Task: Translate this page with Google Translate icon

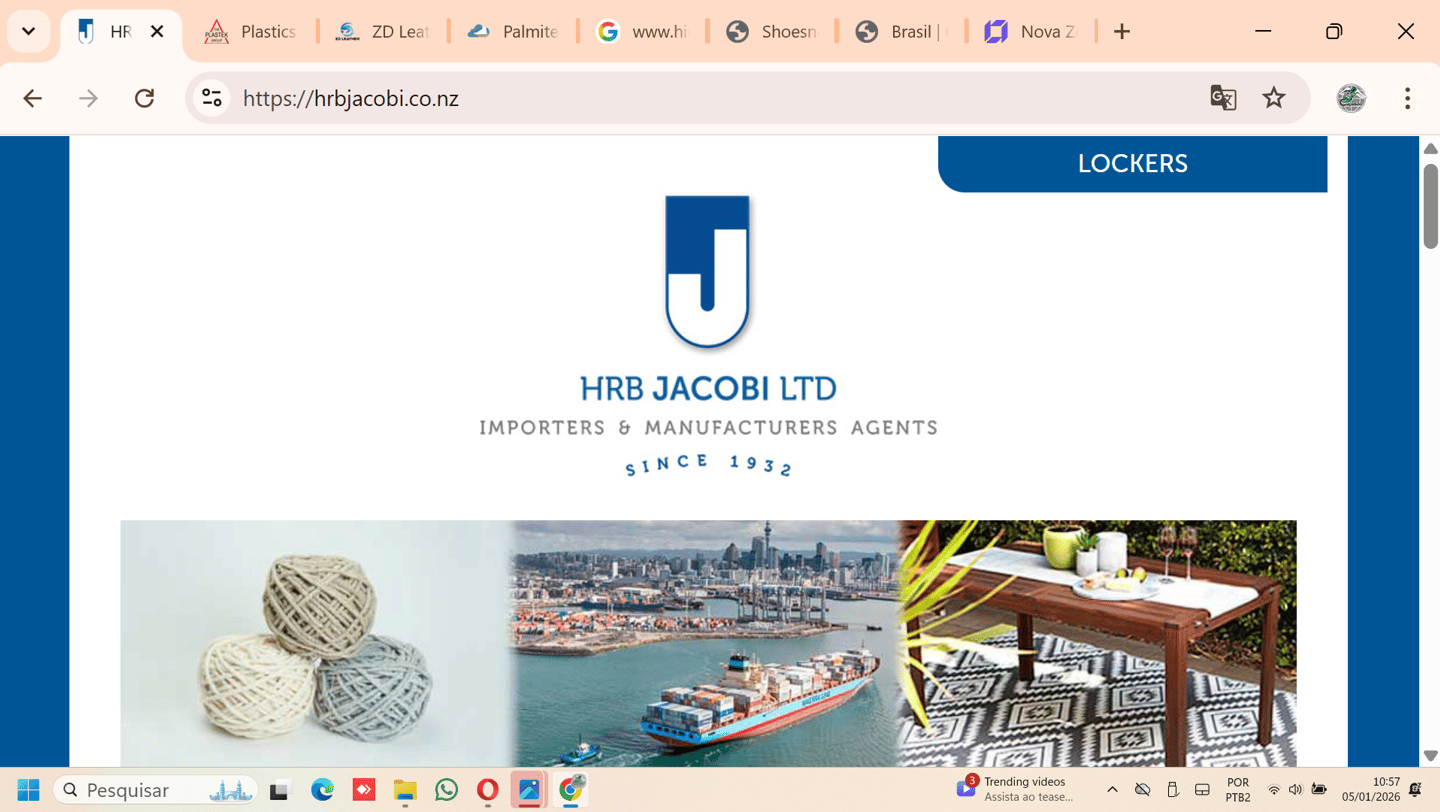Action: tap(1223, 98)
